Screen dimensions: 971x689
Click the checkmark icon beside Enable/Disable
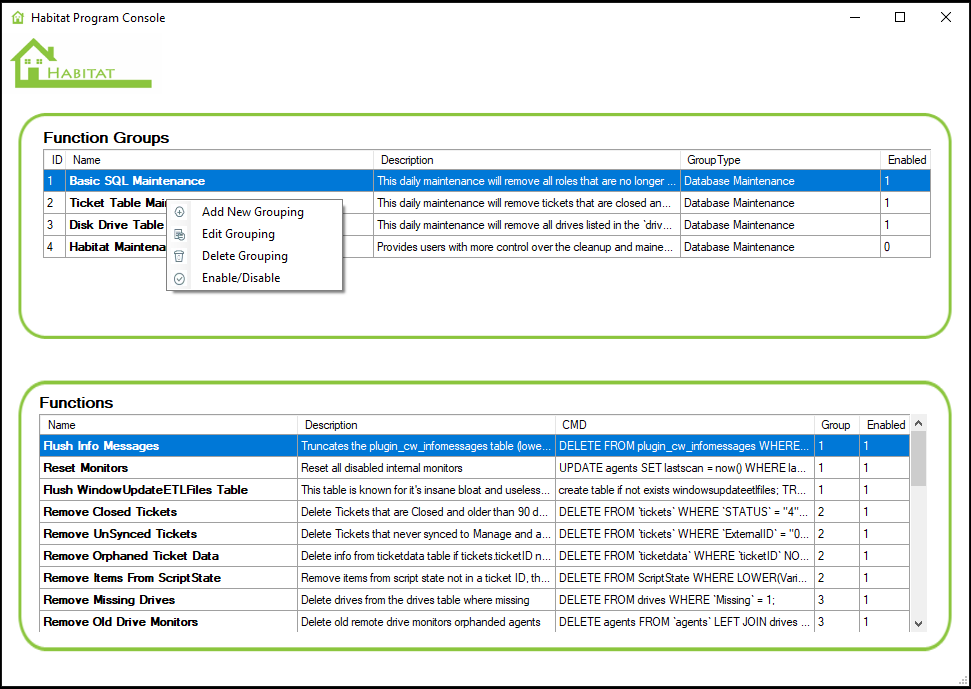click(x=180, y=278)
